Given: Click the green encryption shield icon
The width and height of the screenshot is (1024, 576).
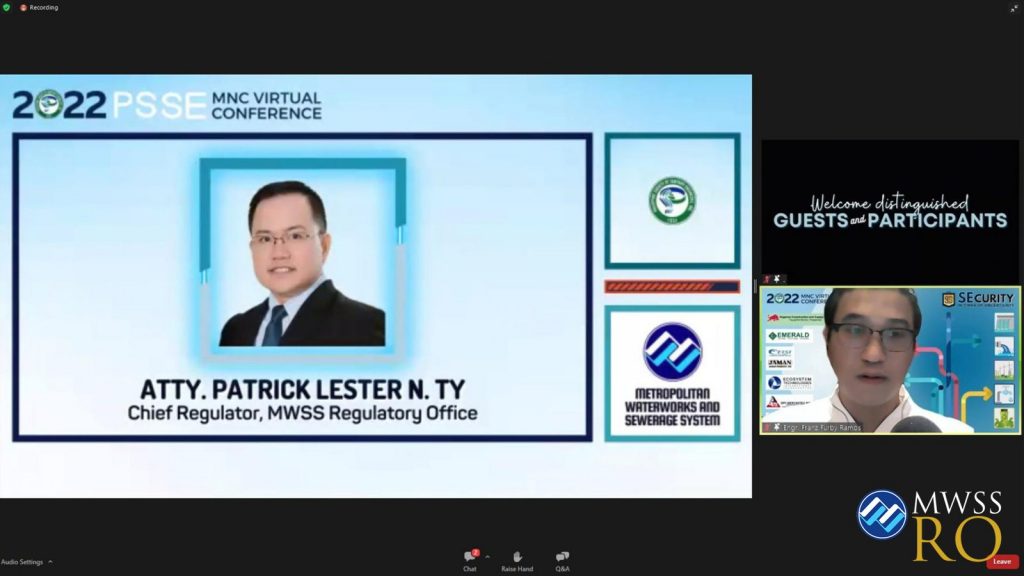Looking at the screenshot, I should click(x=7, y=8).
